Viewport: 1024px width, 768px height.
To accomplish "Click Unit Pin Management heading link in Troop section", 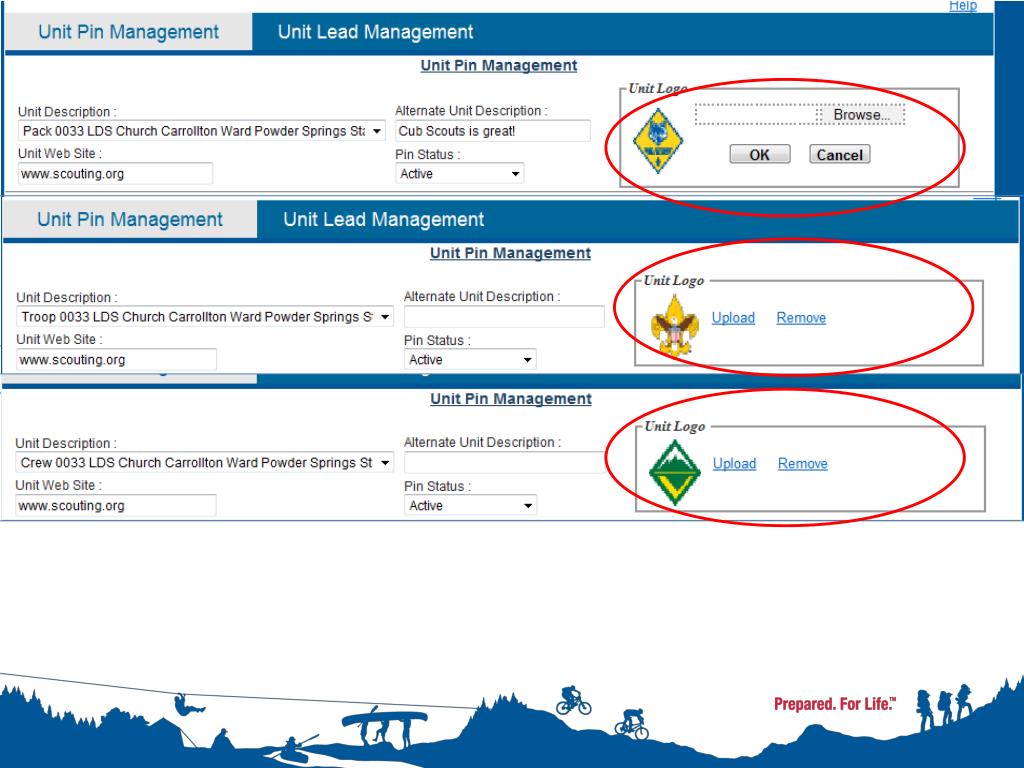I will [510, 253].
